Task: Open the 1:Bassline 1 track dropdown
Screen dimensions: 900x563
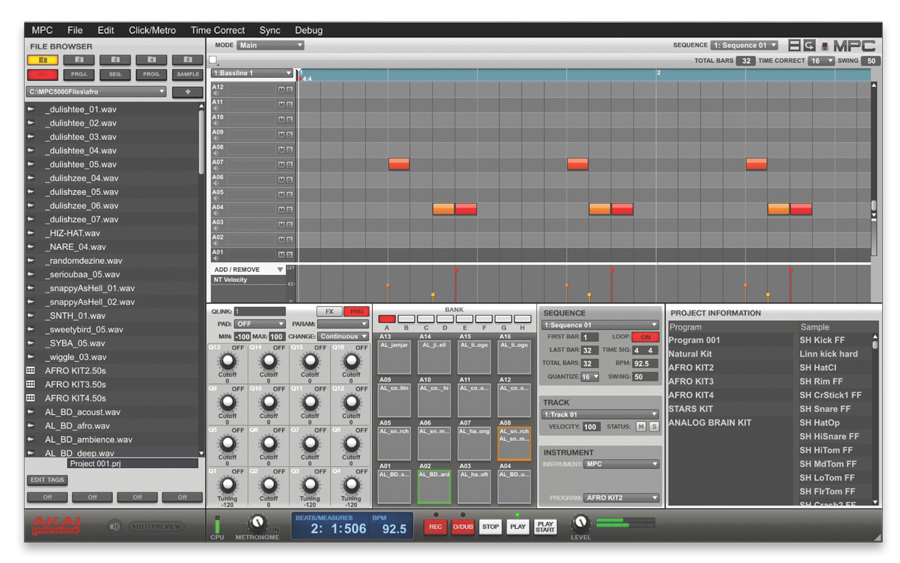Action: point(252,73)
